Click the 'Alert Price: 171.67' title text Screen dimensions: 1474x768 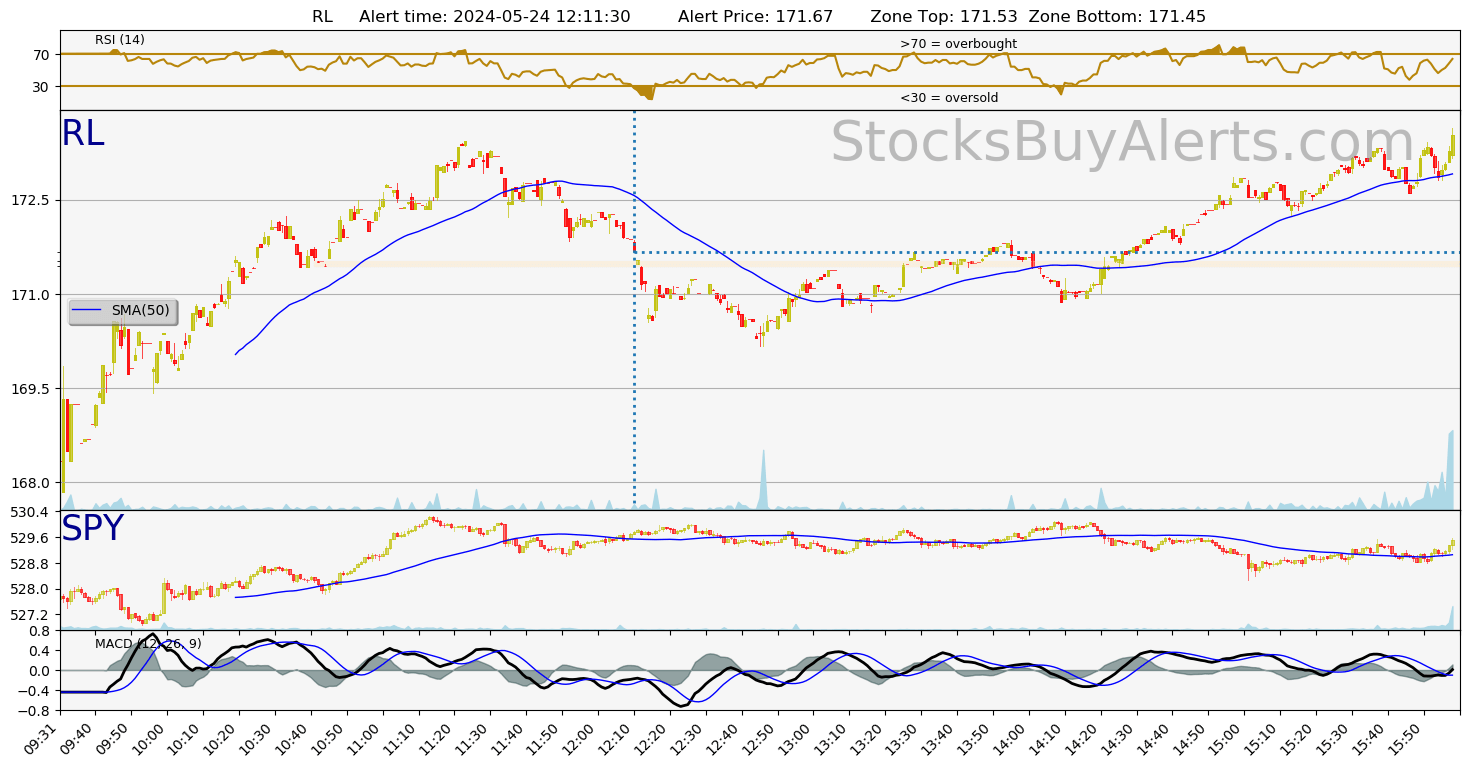coord(755,17)
